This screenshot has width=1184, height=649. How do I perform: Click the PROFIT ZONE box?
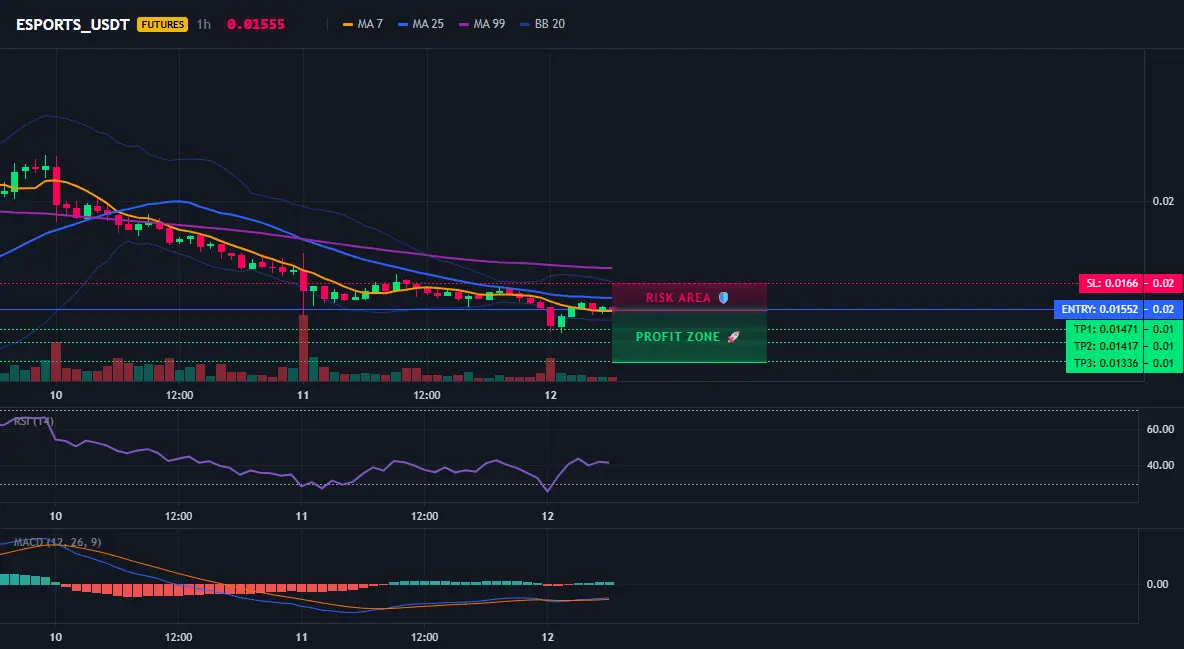point(689,337)
